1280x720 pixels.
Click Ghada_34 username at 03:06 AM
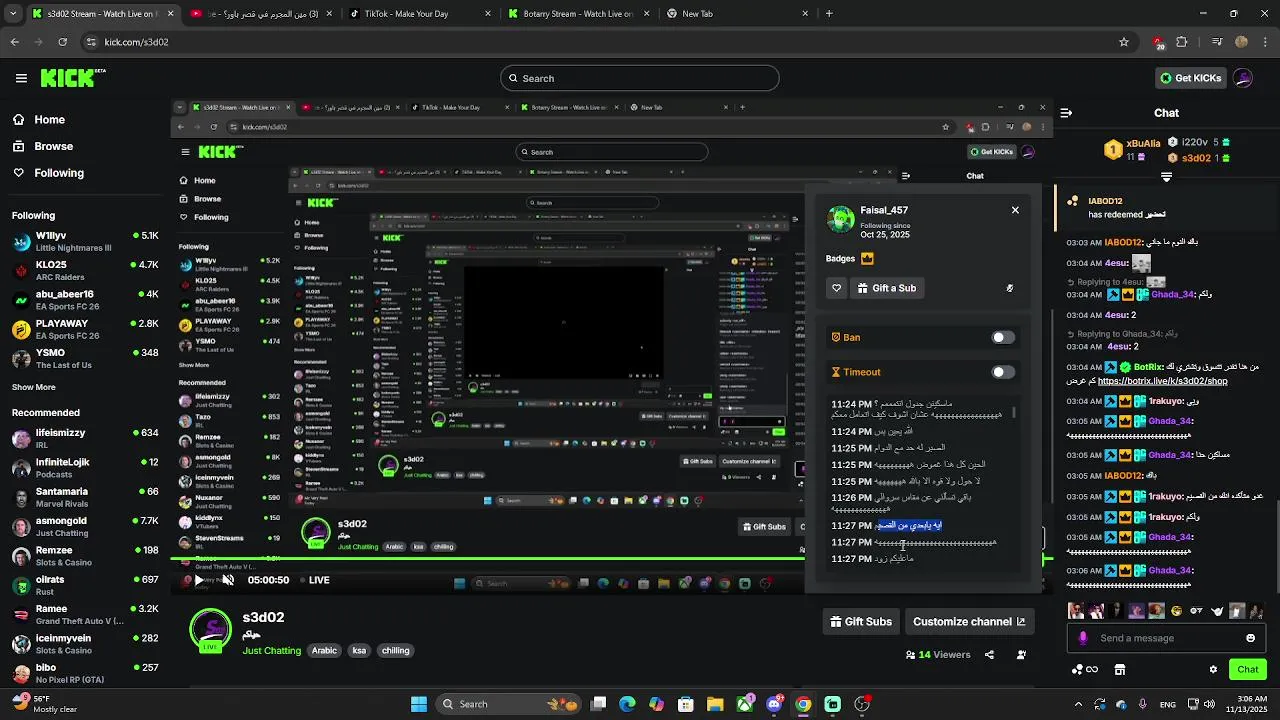[x=1172, y=571]
